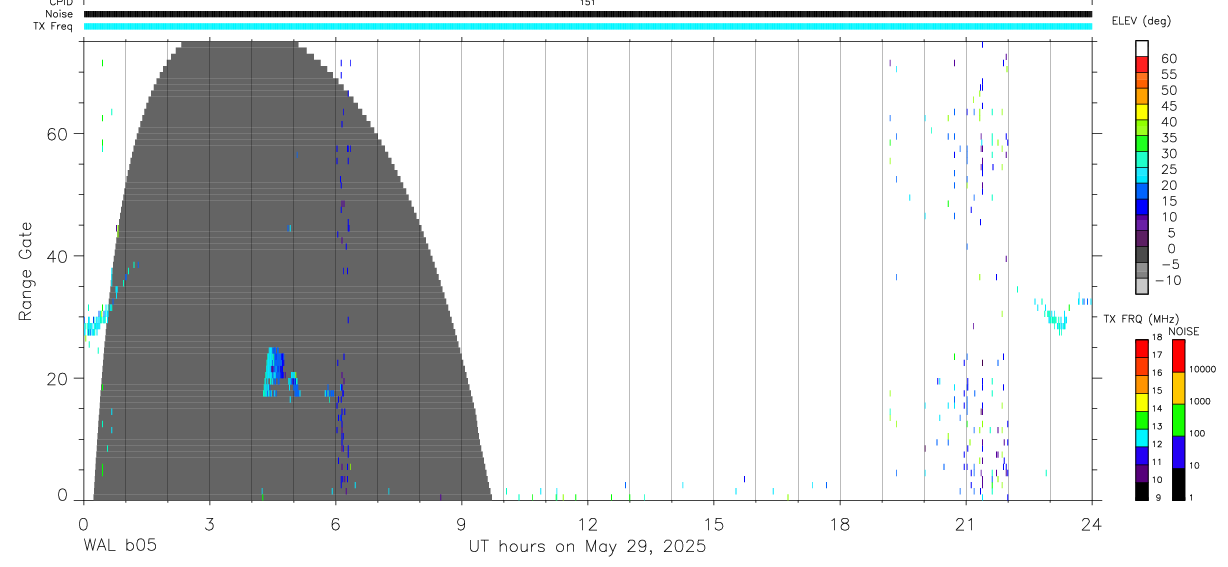Pick the blue segment of the NOISE bar
The height and width of the screenshot is (567, 1228).
[x=1179, y=452]
